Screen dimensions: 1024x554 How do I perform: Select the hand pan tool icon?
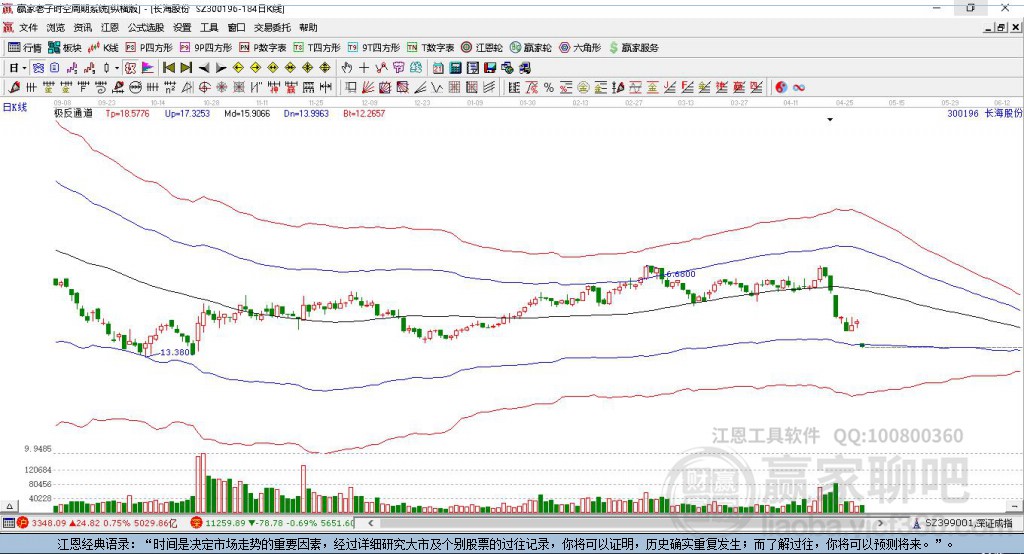point(347,68)
